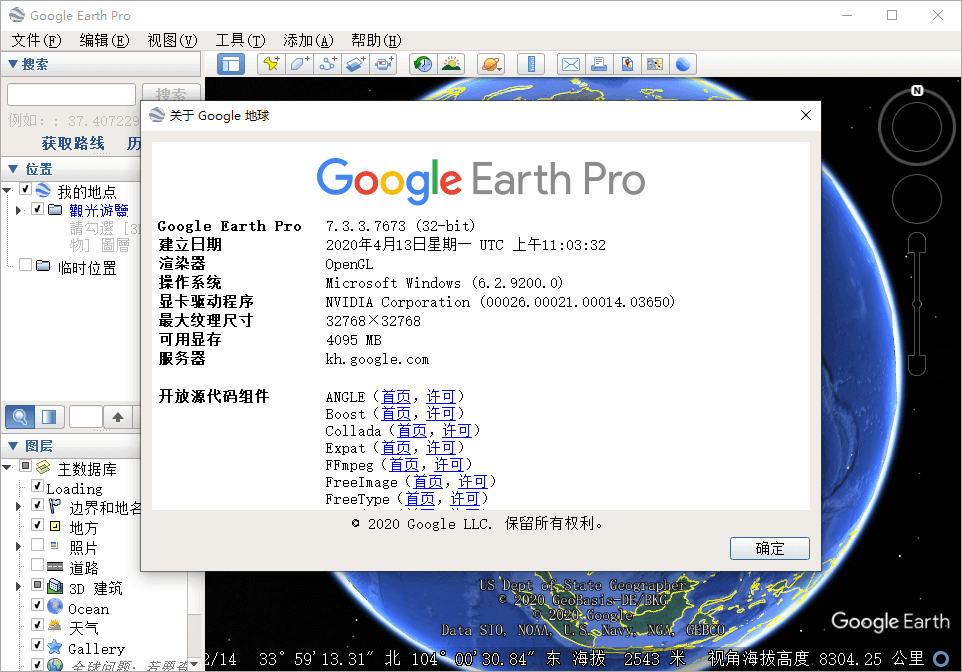Enable the 照片 layer checkbox
Image resolution: width=962 pixels, height=672 pixels.
pos(37,546)
